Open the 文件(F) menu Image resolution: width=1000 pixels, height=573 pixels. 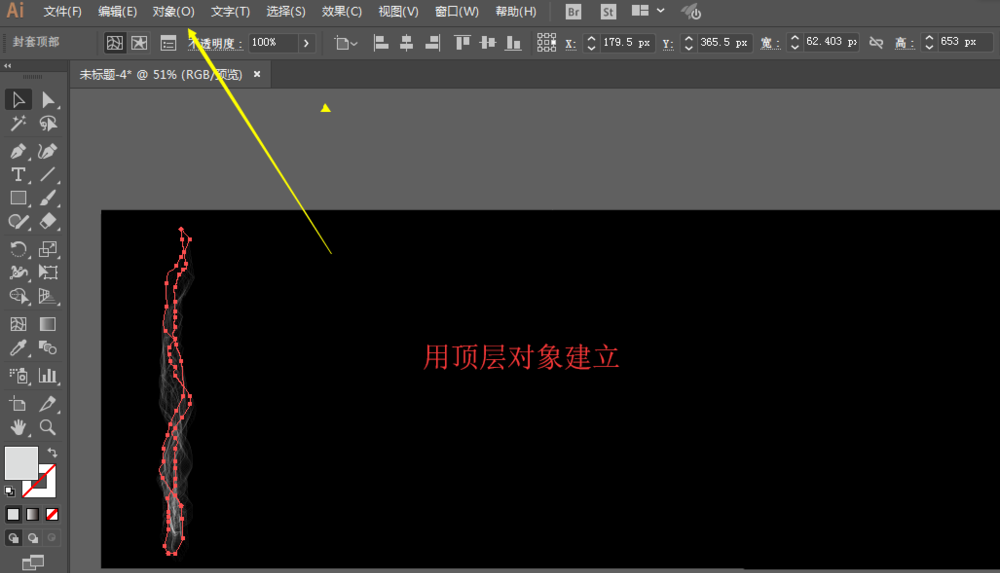point(62,11)
